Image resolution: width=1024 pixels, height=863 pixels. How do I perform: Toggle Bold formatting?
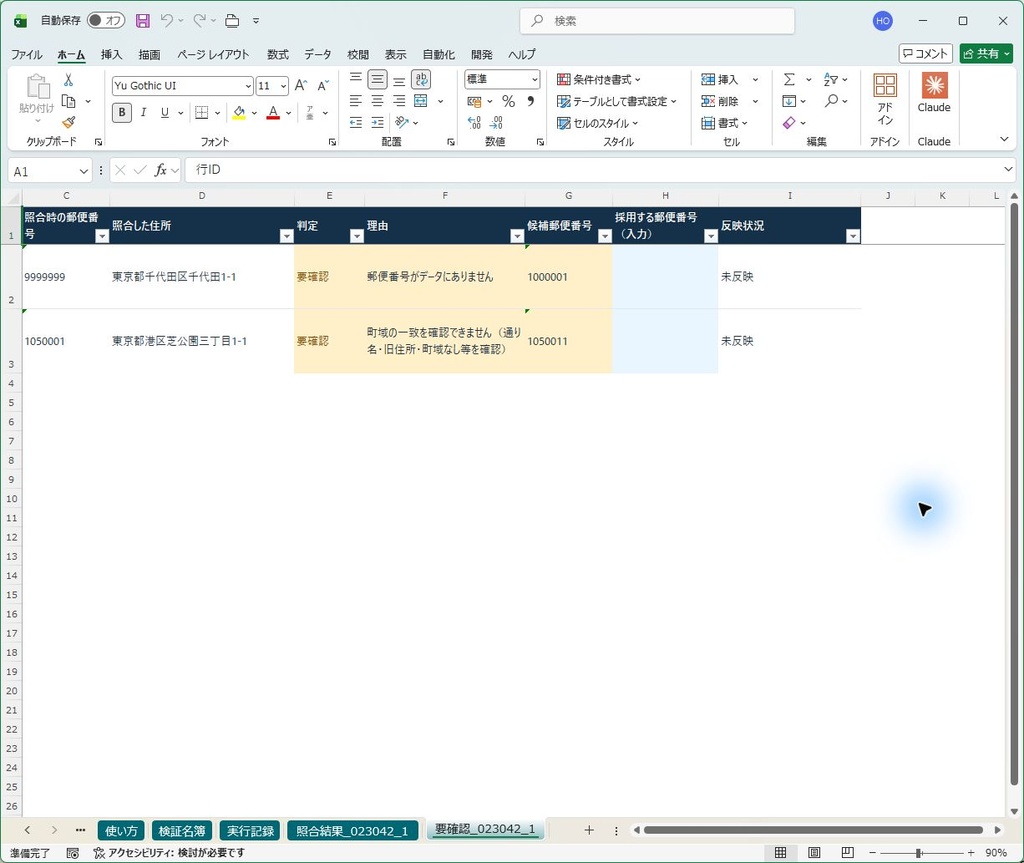coord(121,112)
